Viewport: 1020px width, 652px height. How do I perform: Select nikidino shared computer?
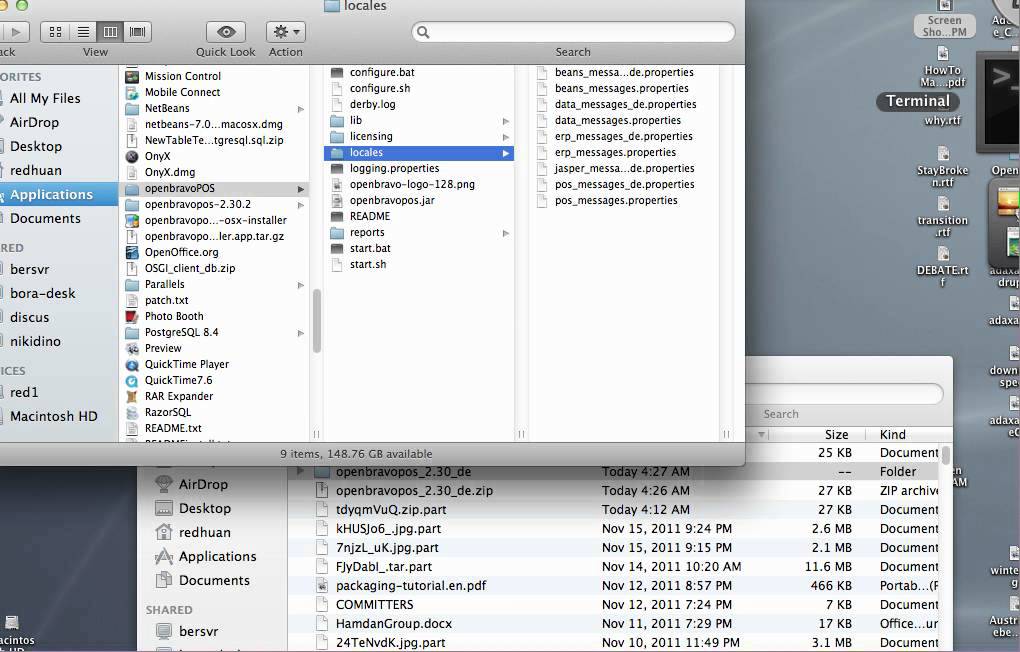(x=35, y=342)
